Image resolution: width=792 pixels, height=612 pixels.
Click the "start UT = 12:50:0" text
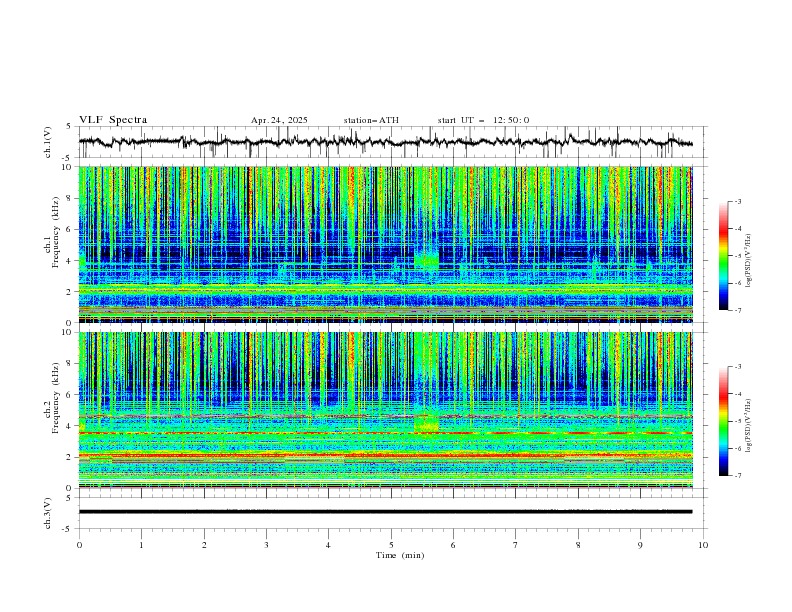pyautogui.click(x=483, y=120)
